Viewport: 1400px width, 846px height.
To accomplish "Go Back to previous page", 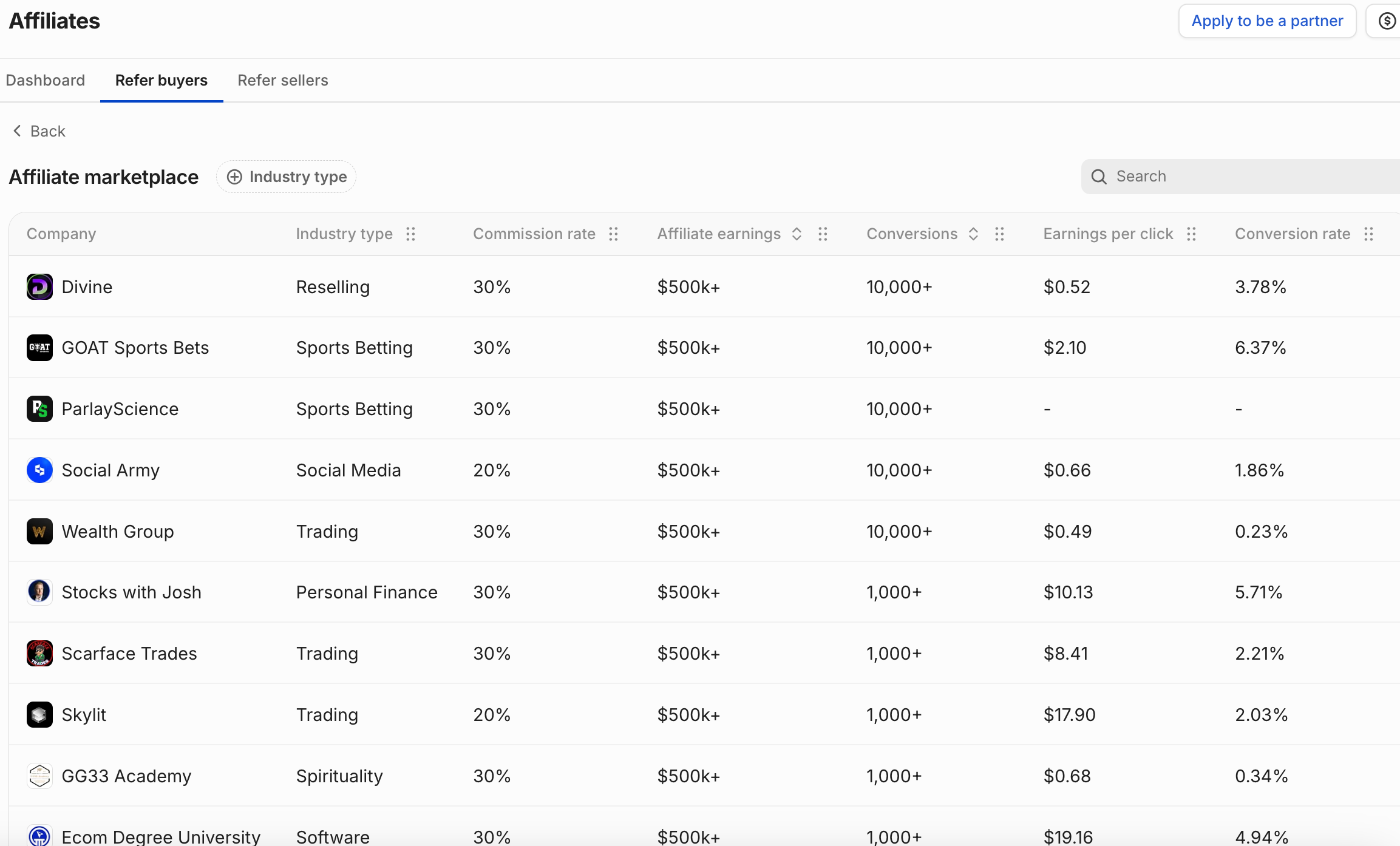I will (x=39, y=131).
